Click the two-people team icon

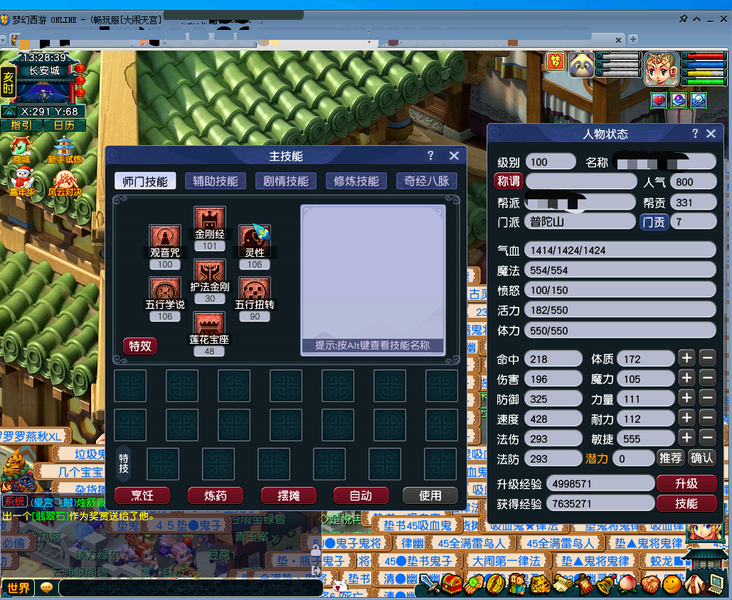pos(517,584)
